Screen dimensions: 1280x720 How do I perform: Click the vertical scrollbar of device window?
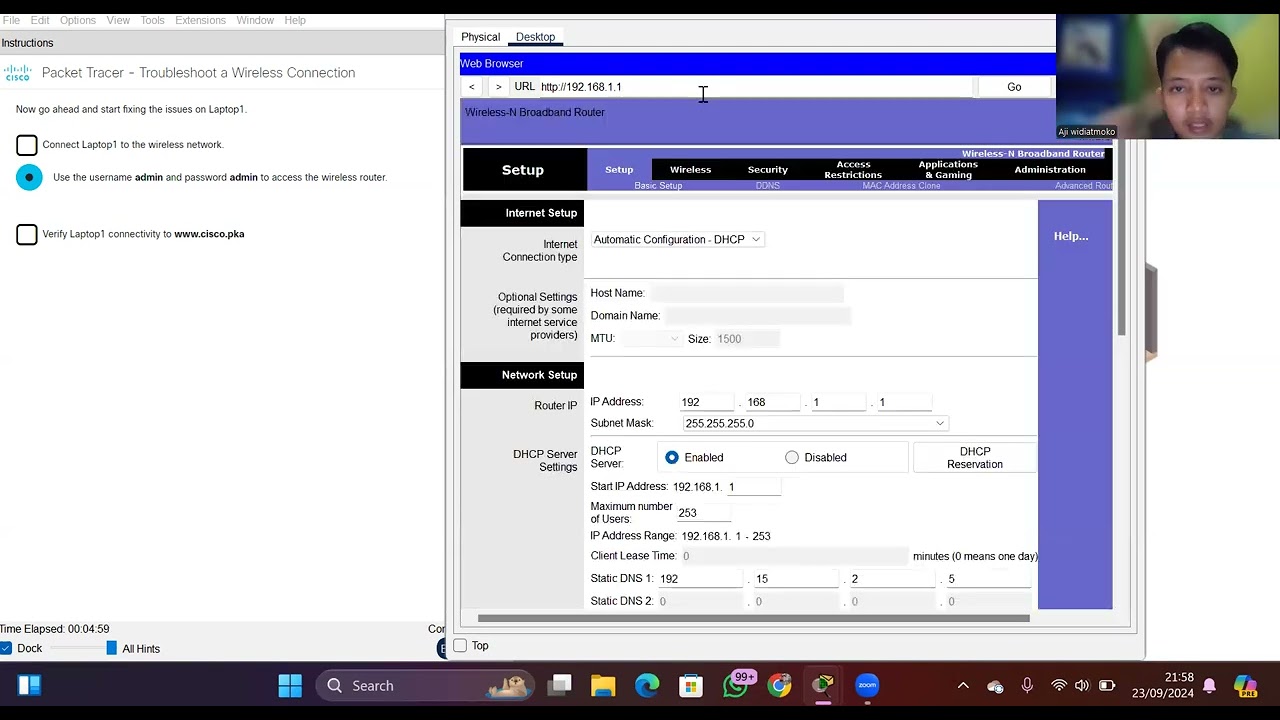coord(1122,238)
